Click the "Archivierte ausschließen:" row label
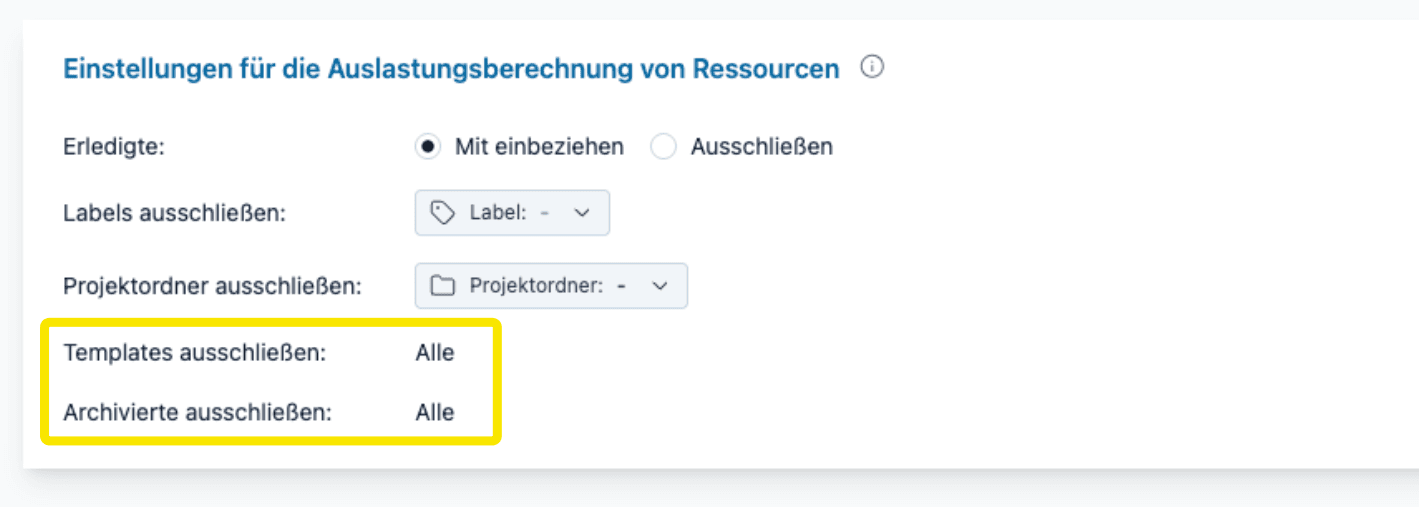 click(197, 412)
